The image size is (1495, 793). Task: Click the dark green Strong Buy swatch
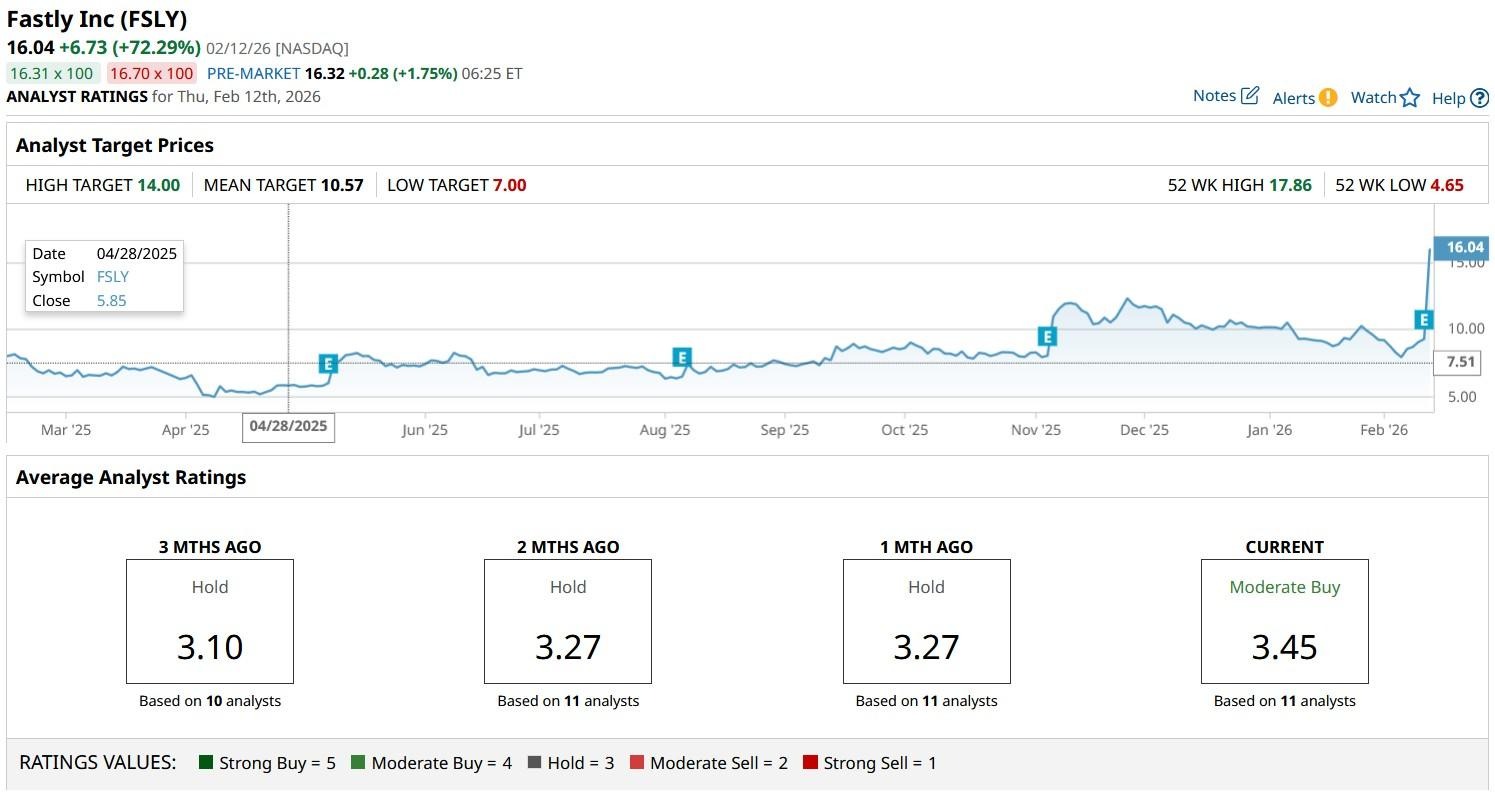pos(206,763)
